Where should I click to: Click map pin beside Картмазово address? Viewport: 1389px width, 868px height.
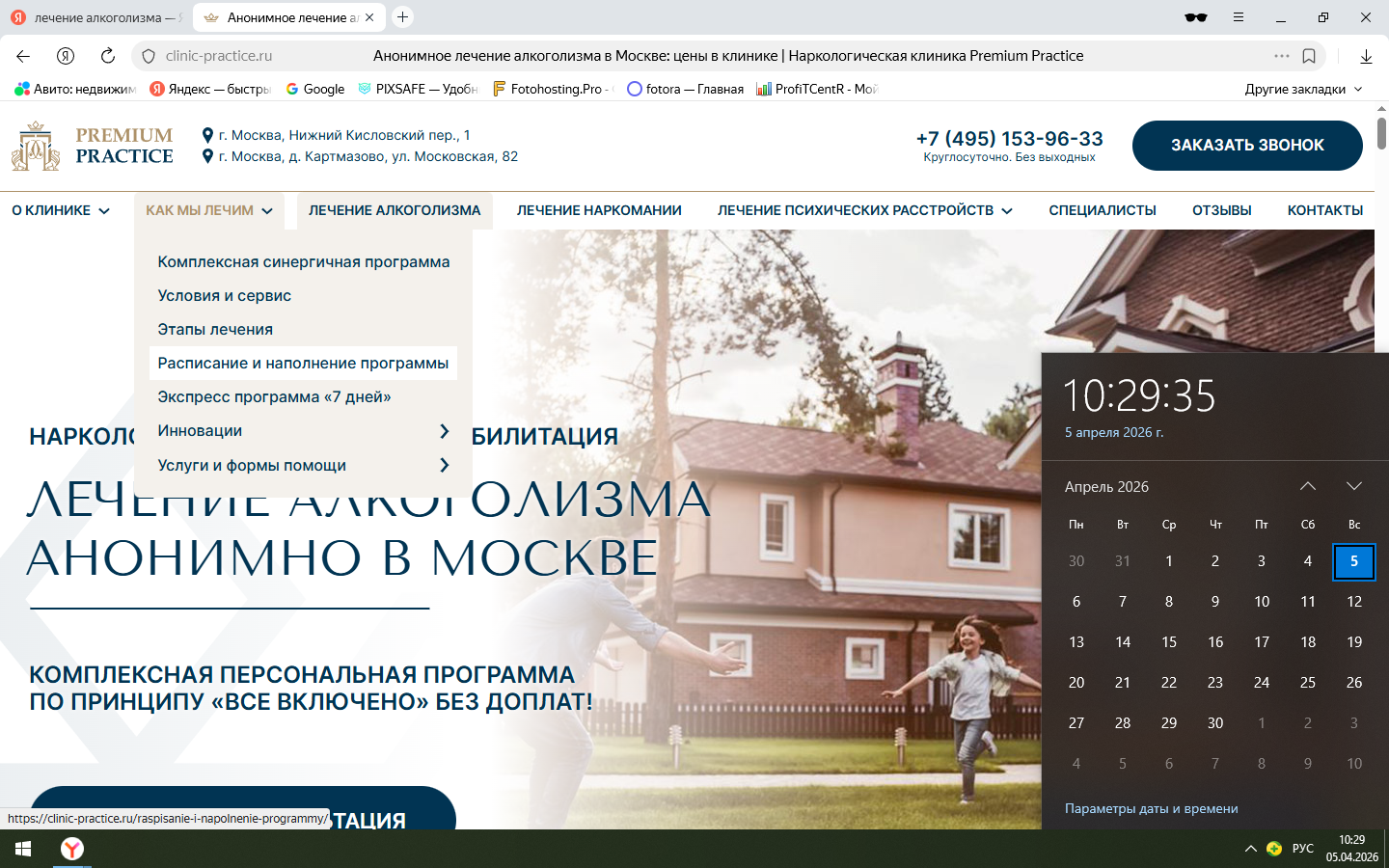point(207,156)
